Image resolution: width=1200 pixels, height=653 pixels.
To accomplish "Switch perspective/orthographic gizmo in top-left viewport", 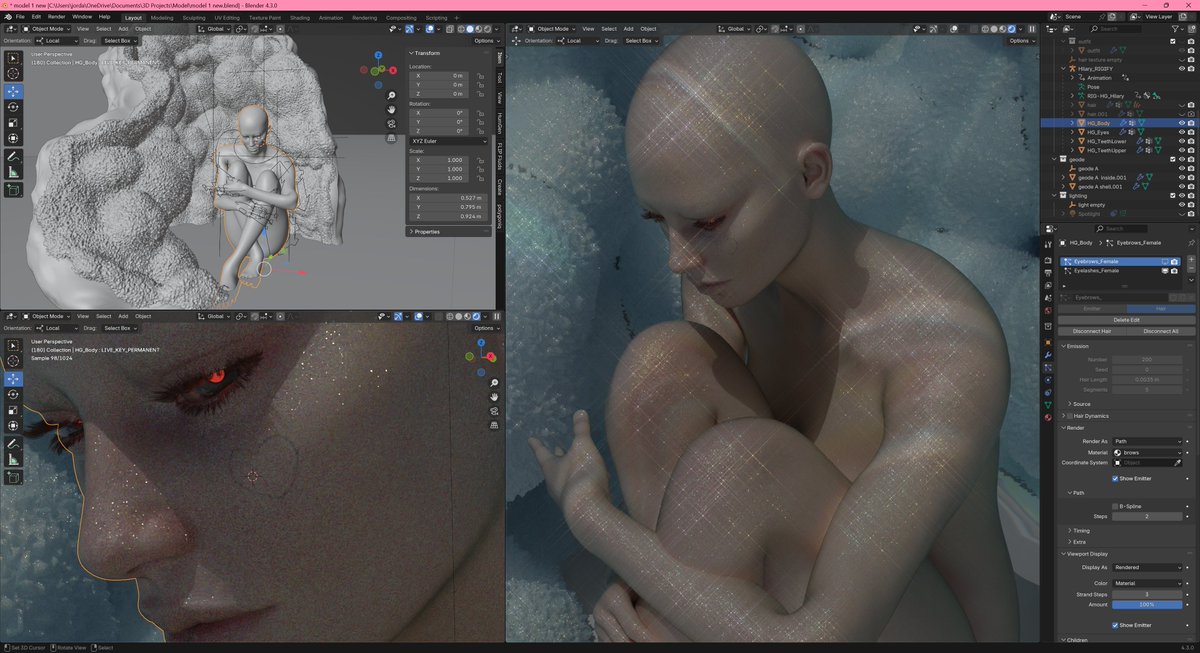I will pyautogui.click(x=390, y=137).
